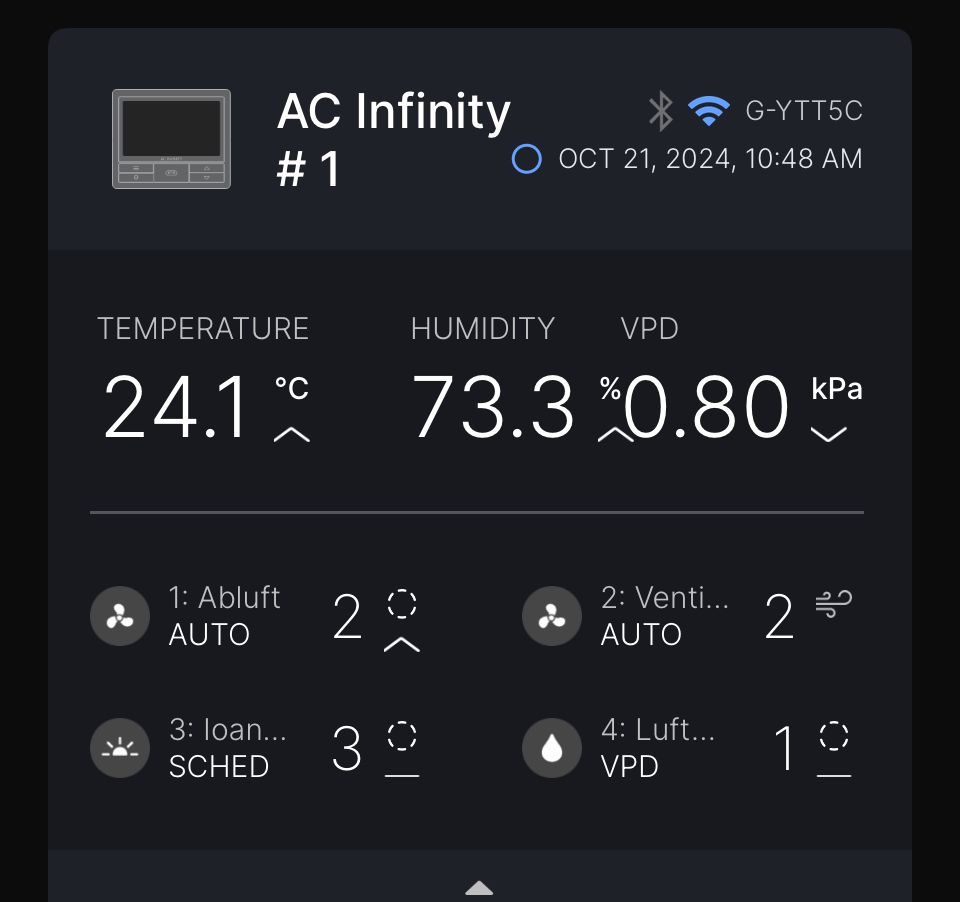Open the AC Infinity #1 device title
This screenshot has height=902, width=960.
393,140
